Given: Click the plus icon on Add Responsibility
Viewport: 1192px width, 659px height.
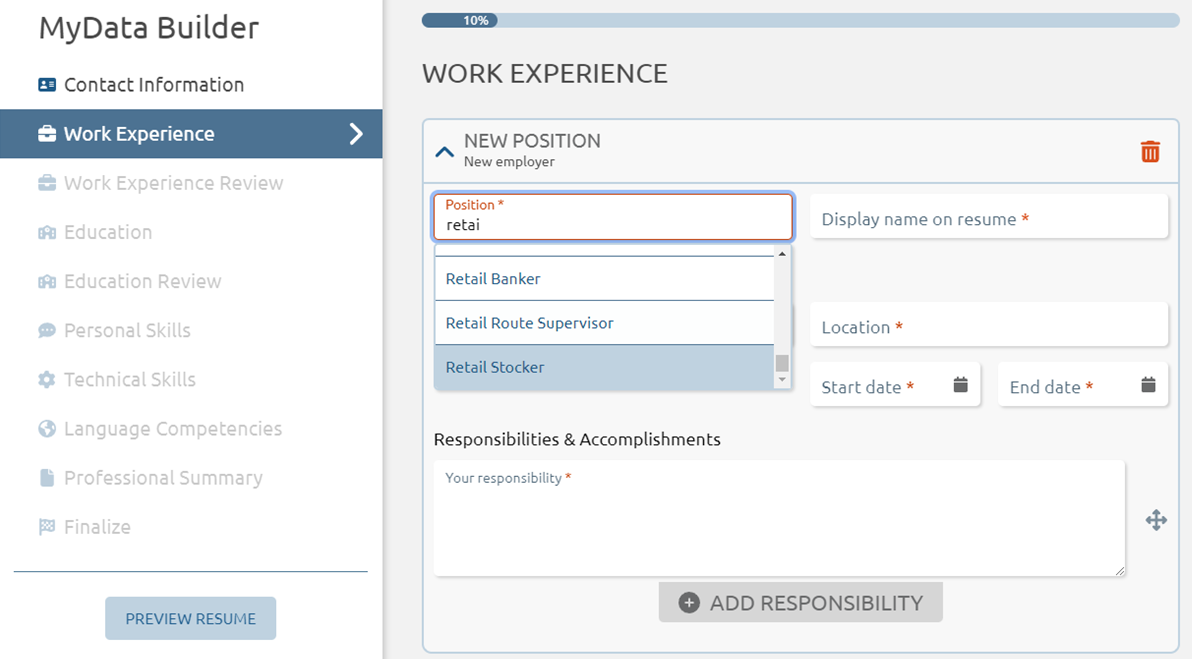Looking at the screenshot, I should pyautogui.click(x=688, y=603).
